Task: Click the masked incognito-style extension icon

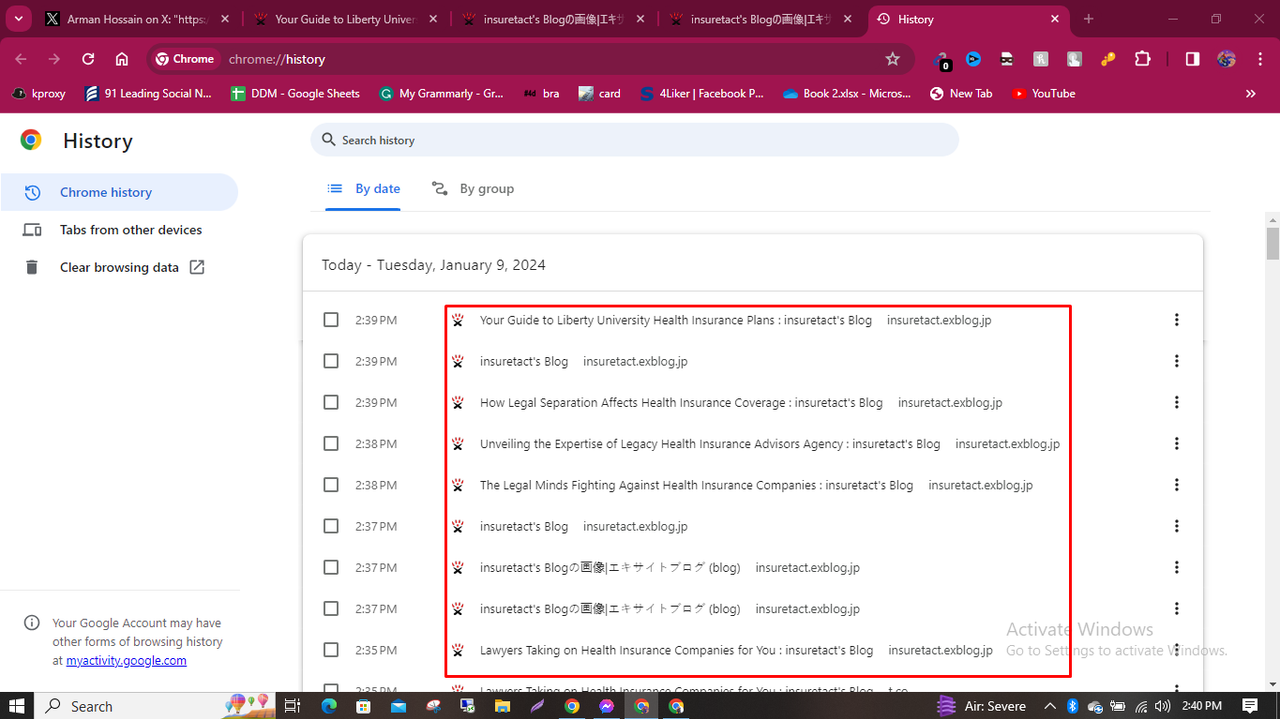Action: [1006, 59]
